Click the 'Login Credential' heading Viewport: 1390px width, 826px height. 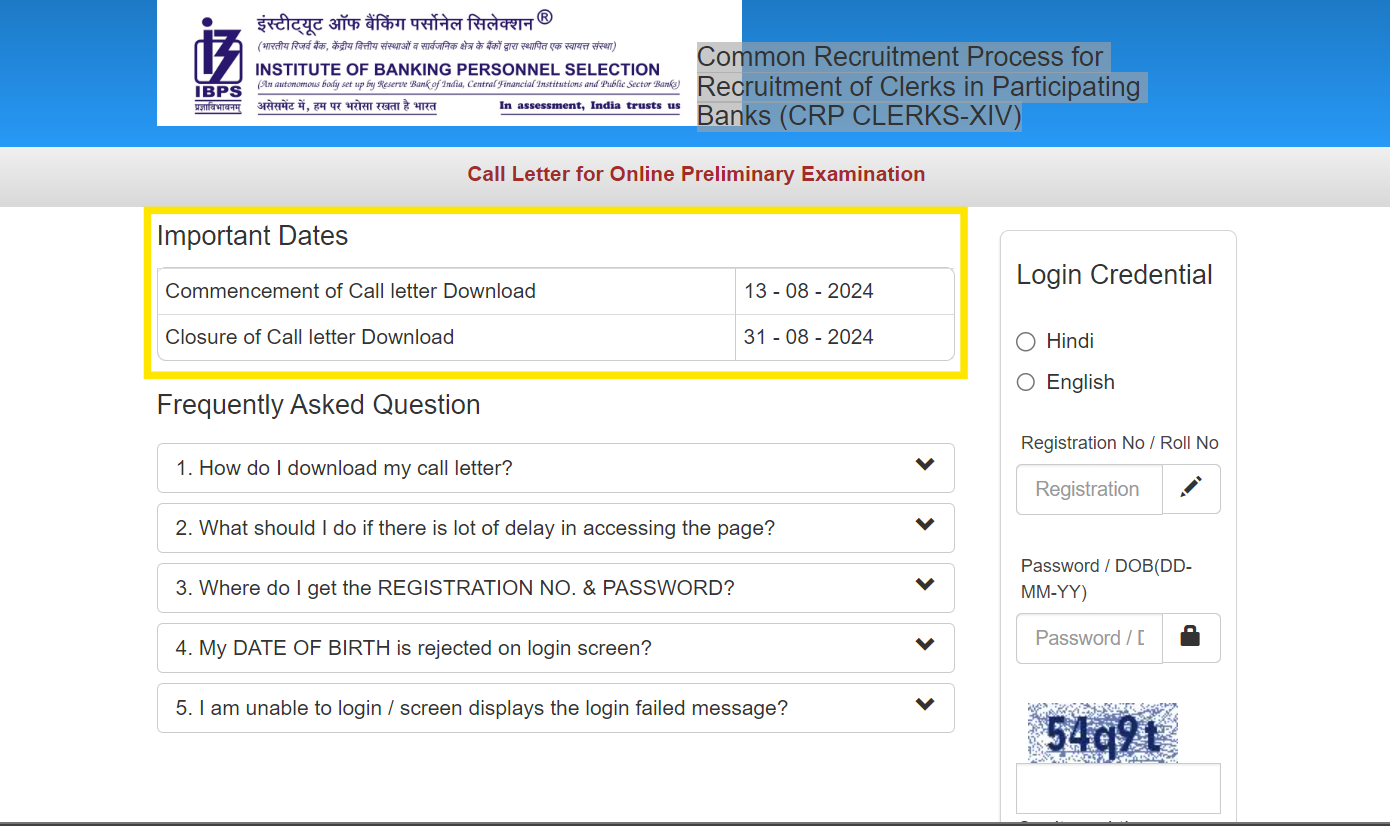[1114, 275]
